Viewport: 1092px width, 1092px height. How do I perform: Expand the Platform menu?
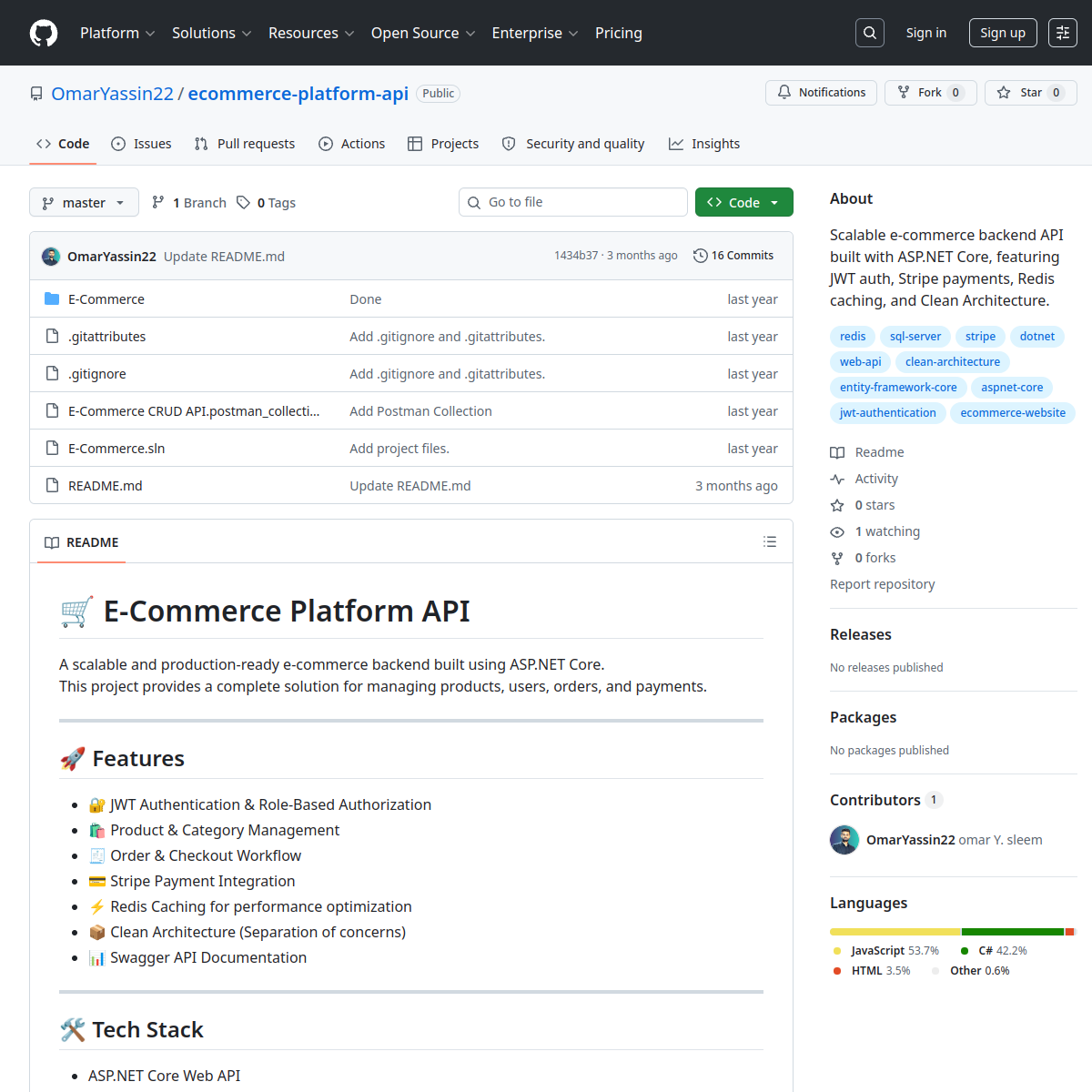pyautogui.click(x=117, y=33)
